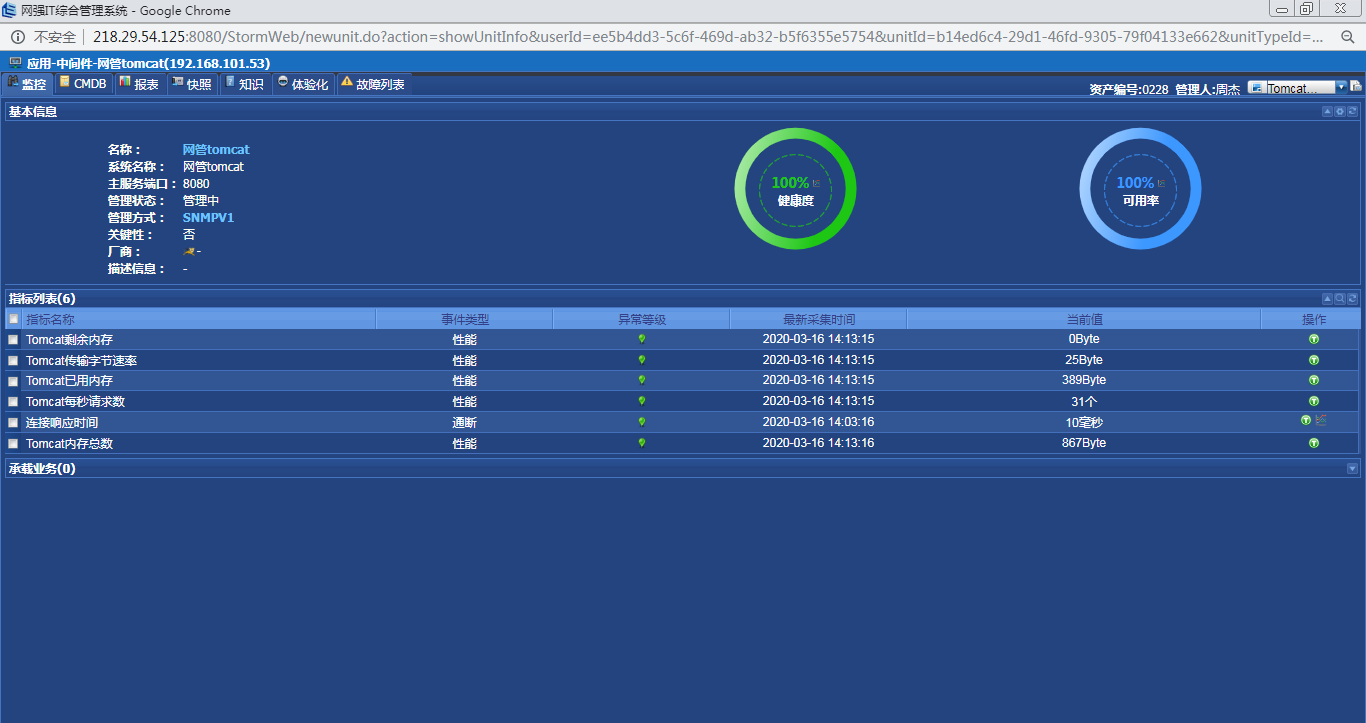The width and height of the screenshot is (1366, 723).
Task: Open settings gear in 基本信息 panel
Action: (x=1340, y=112)
